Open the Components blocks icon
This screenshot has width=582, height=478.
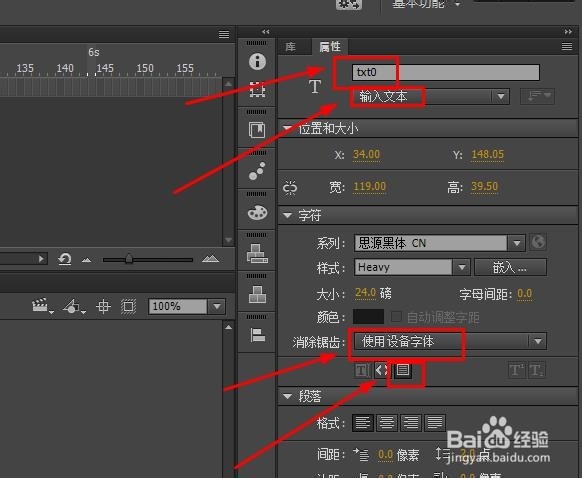point(257,295)
